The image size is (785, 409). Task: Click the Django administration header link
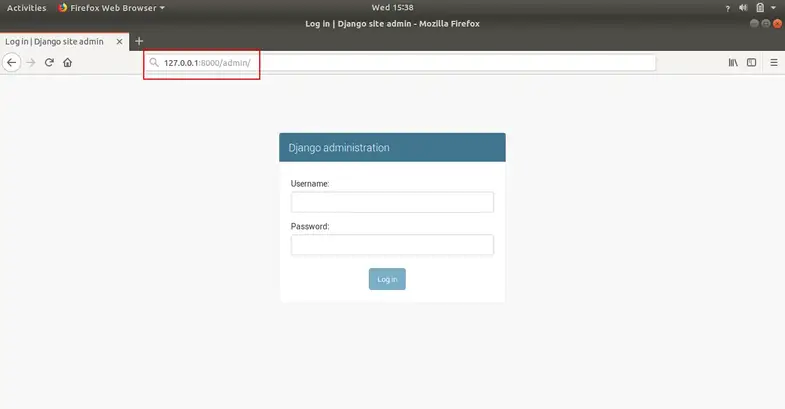(339, 148)
